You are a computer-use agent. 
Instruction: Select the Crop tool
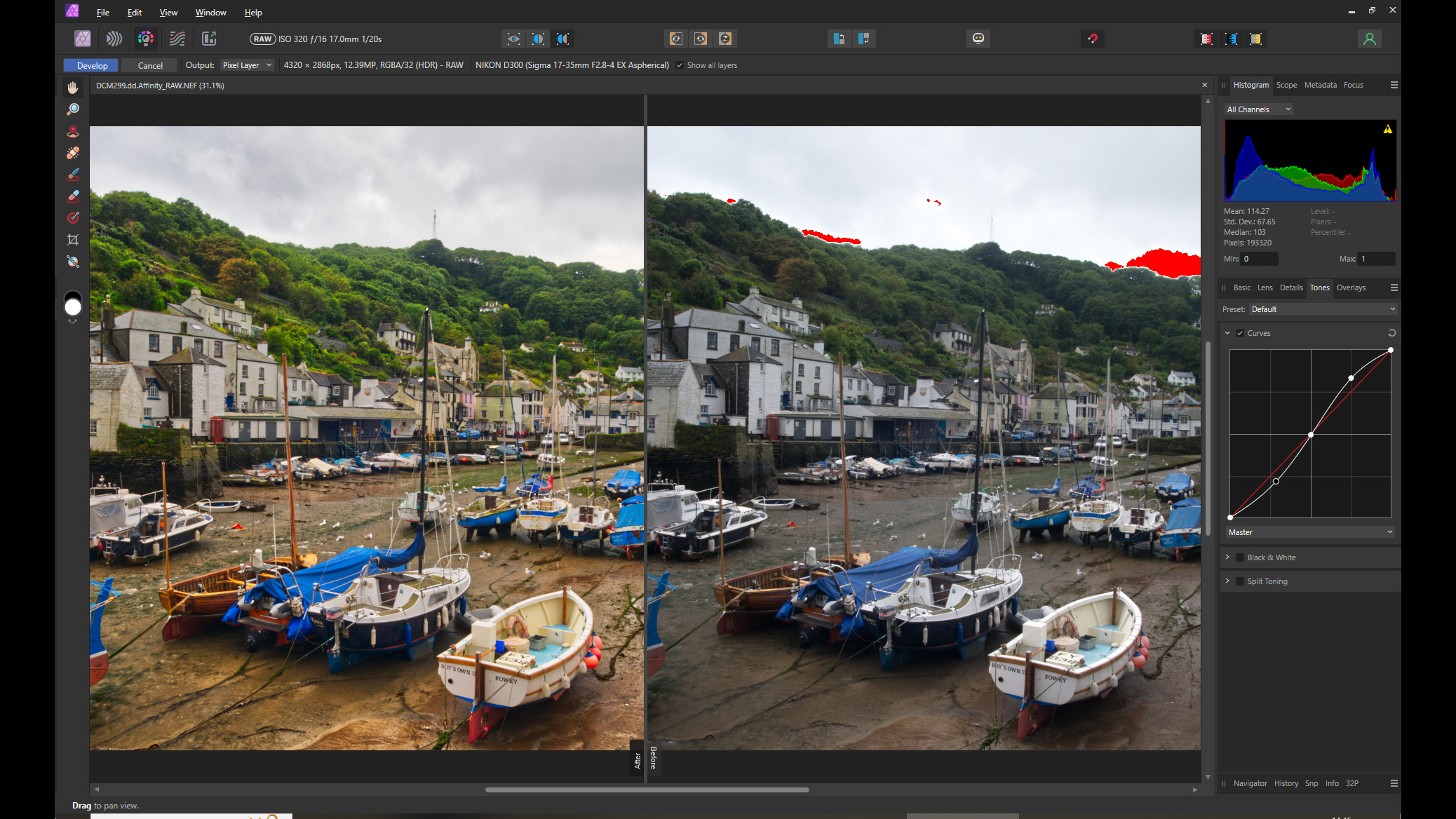tap(73, 240)
